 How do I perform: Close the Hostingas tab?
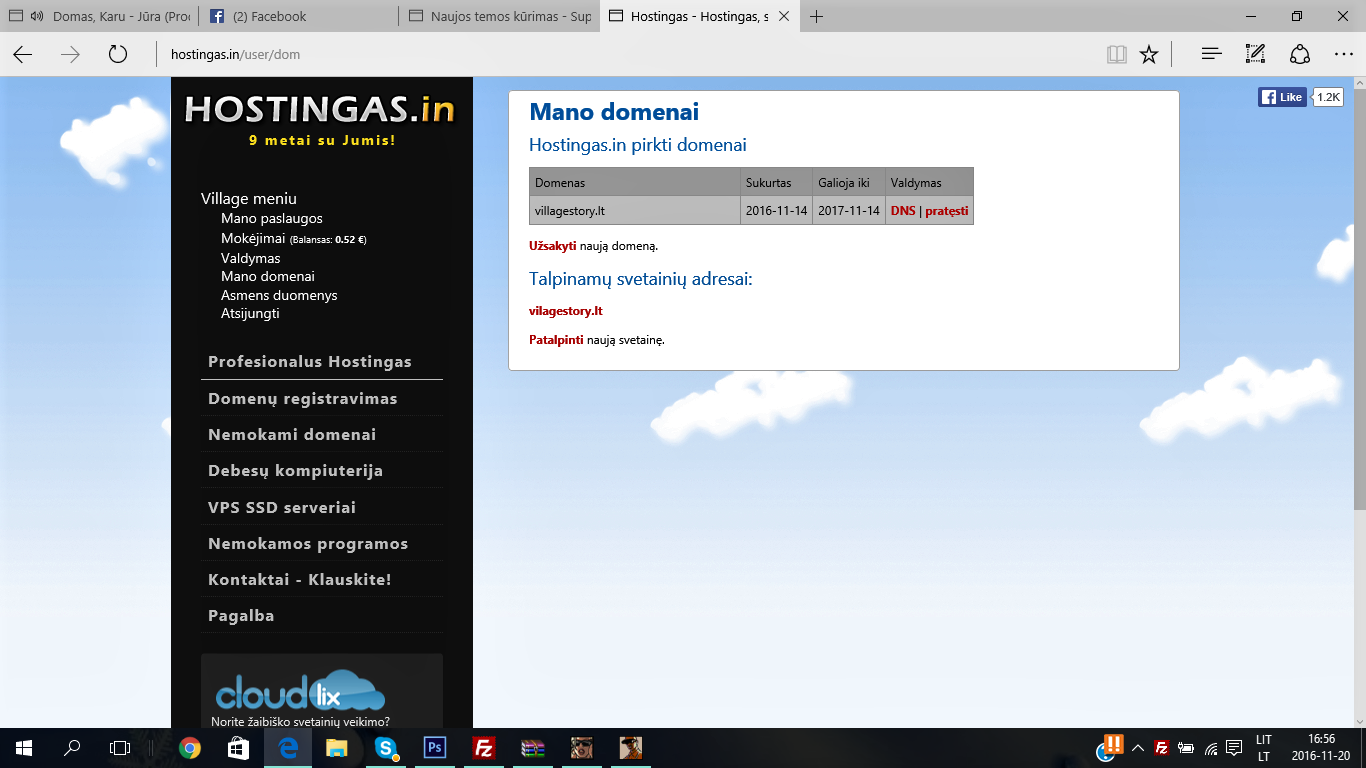[x=783, y=16]
